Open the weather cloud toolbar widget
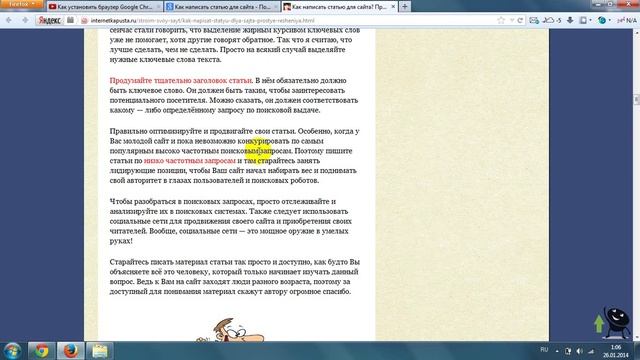 tap(552, 20)
